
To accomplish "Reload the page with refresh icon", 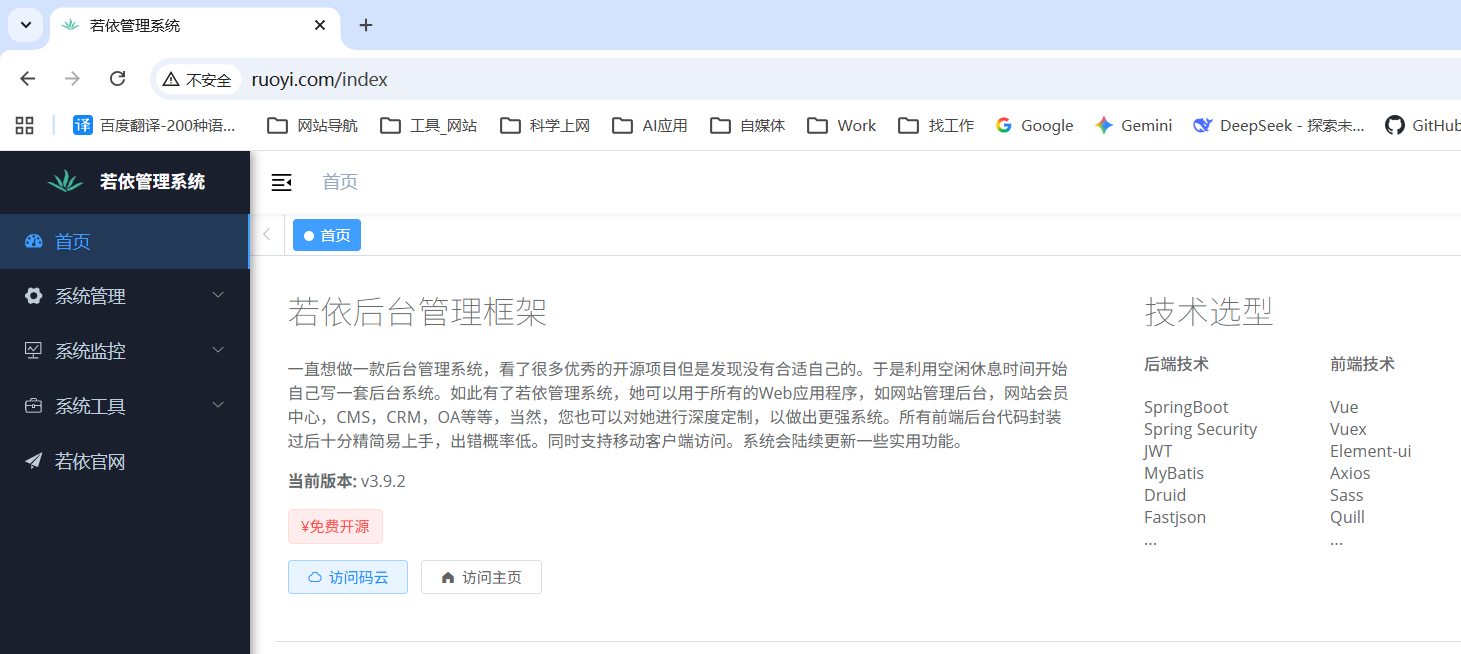I will 117,79.
